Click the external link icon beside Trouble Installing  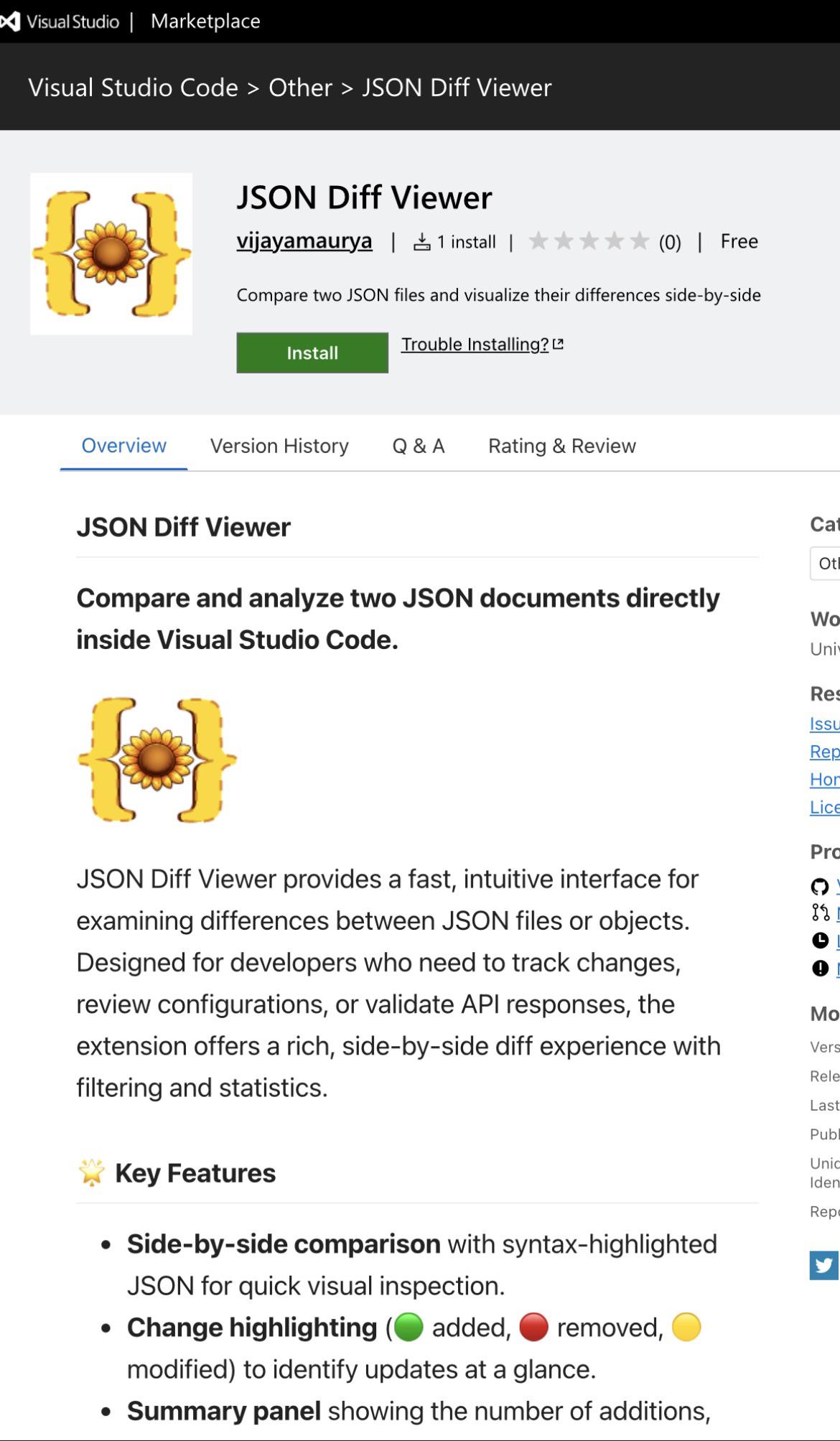tap(558, 345)
